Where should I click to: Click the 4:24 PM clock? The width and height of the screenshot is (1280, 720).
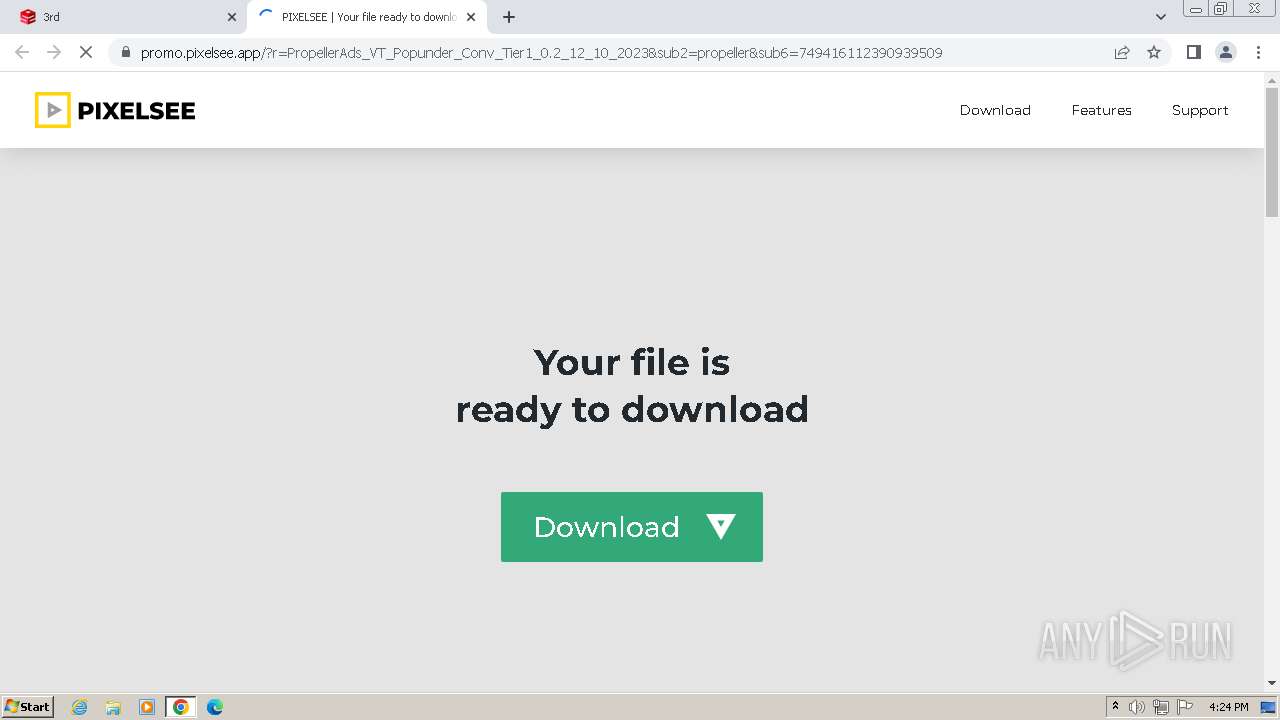click(x=1229, y=707)
